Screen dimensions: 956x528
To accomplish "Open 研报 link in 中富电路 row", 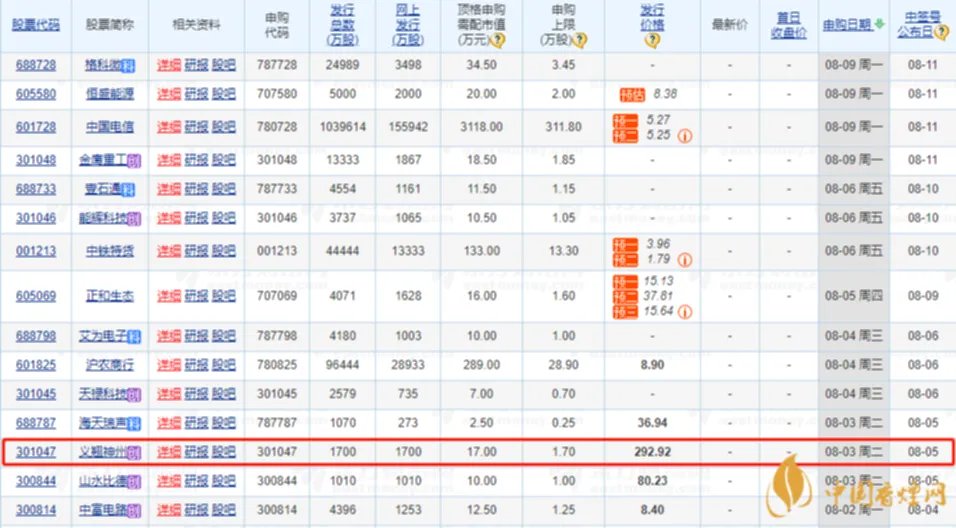I will click(196, 510).
